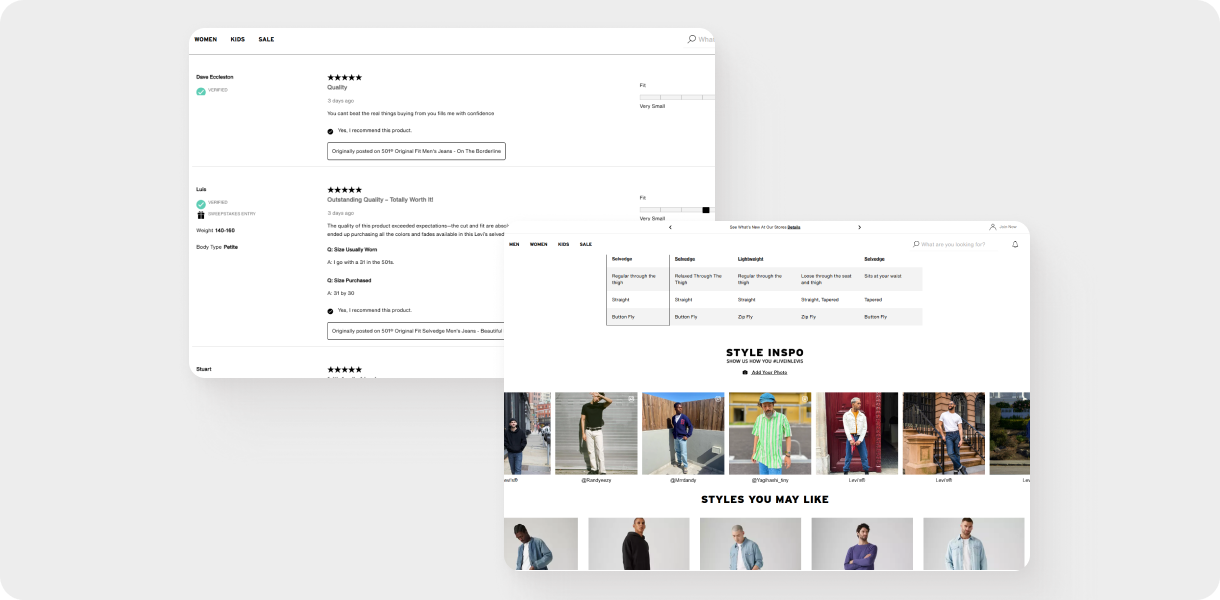
Task: Click the search magnifier icon in the front window
Action: pyautogui.click(x=916, y=244)
